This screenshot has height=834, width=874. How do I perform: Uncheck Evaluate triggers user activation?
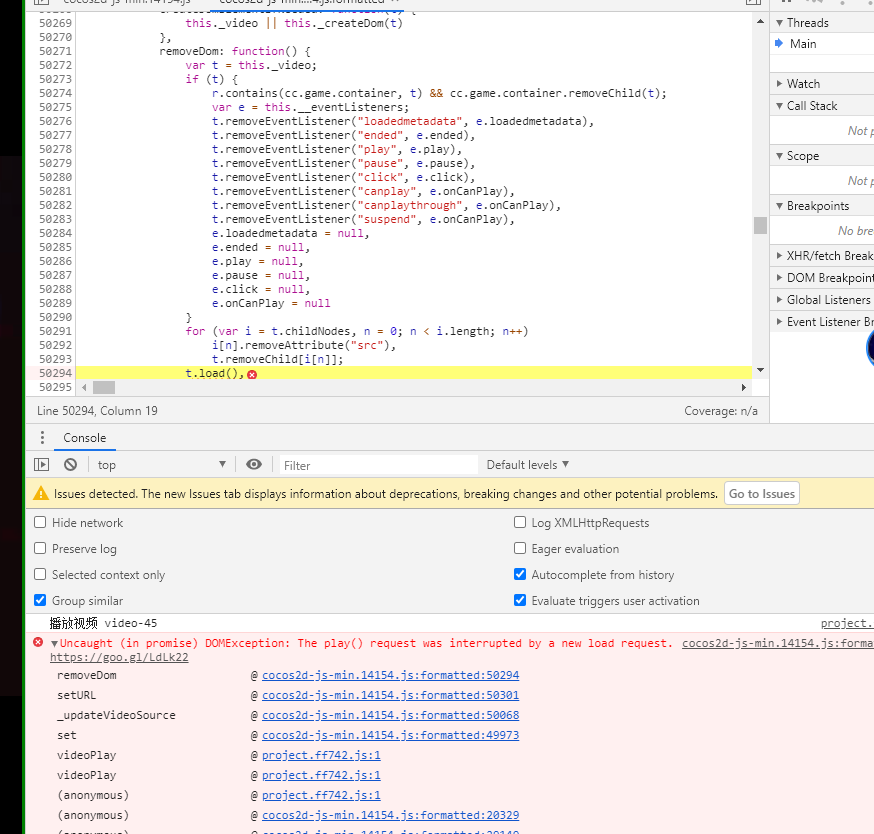point(520,600)
